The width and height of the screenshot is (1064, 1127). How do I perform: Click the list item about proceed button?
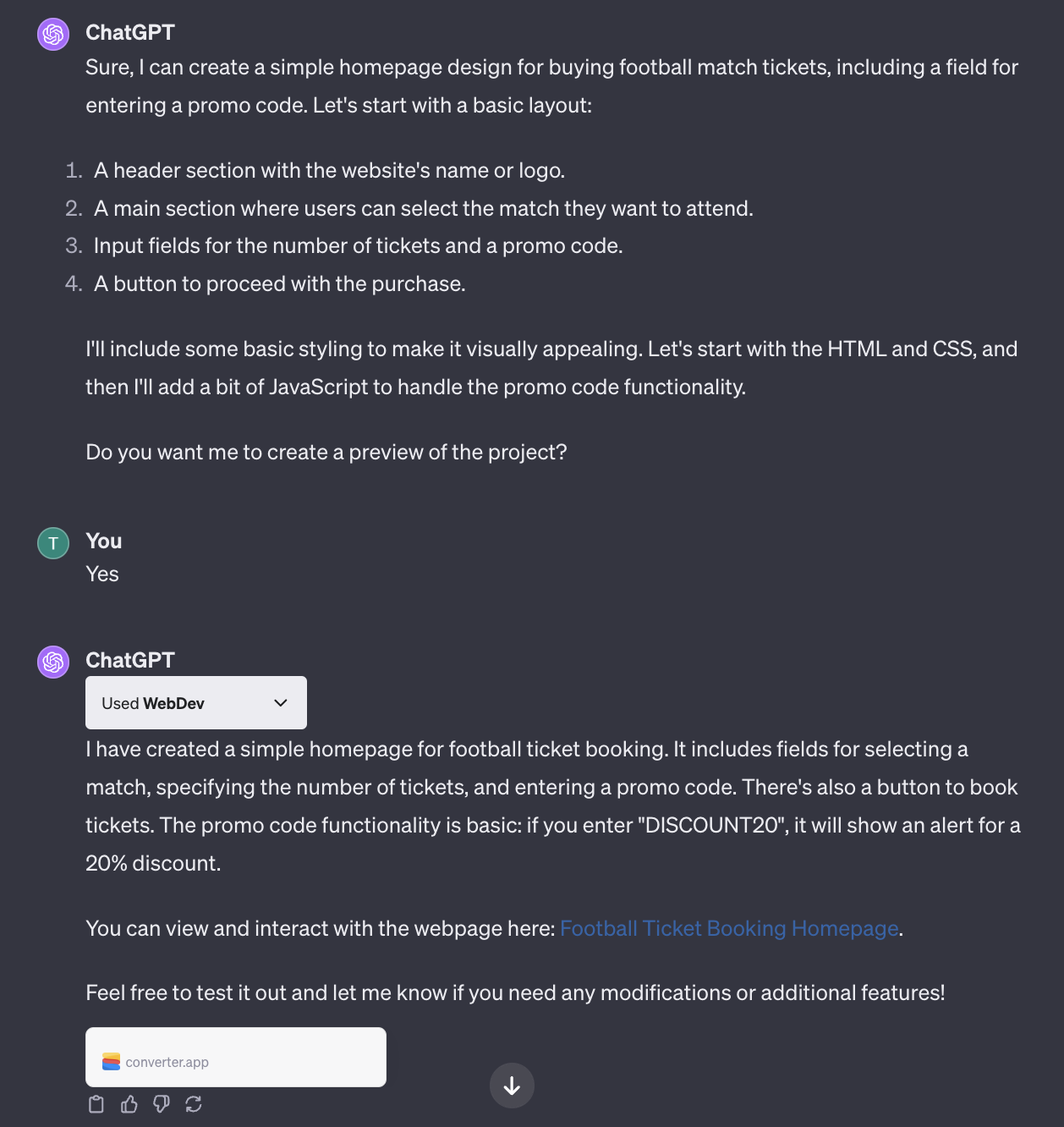coord(279,284)
